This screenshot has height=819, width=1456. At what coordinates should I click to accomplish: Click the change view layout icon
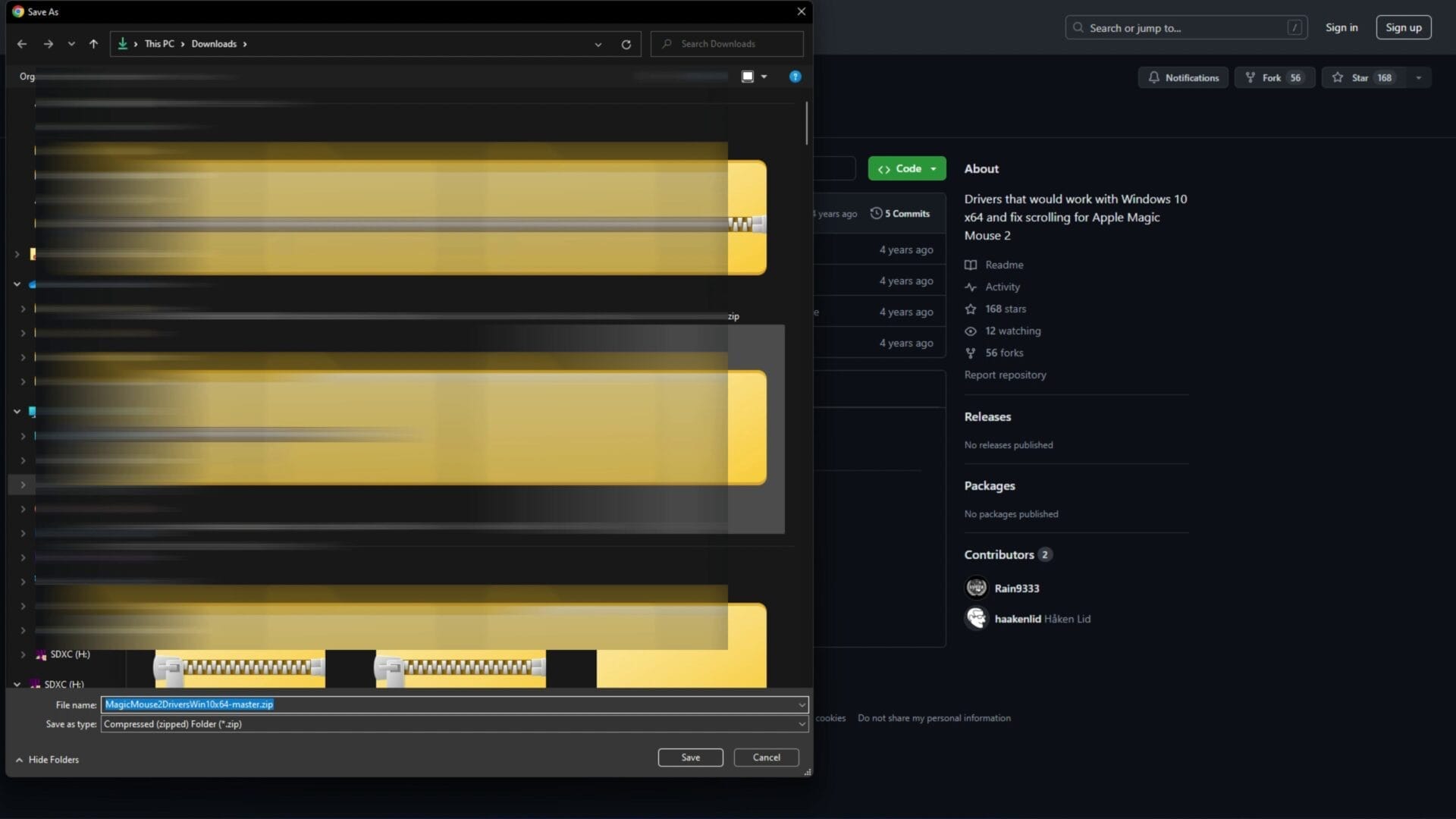pos(748,77)
